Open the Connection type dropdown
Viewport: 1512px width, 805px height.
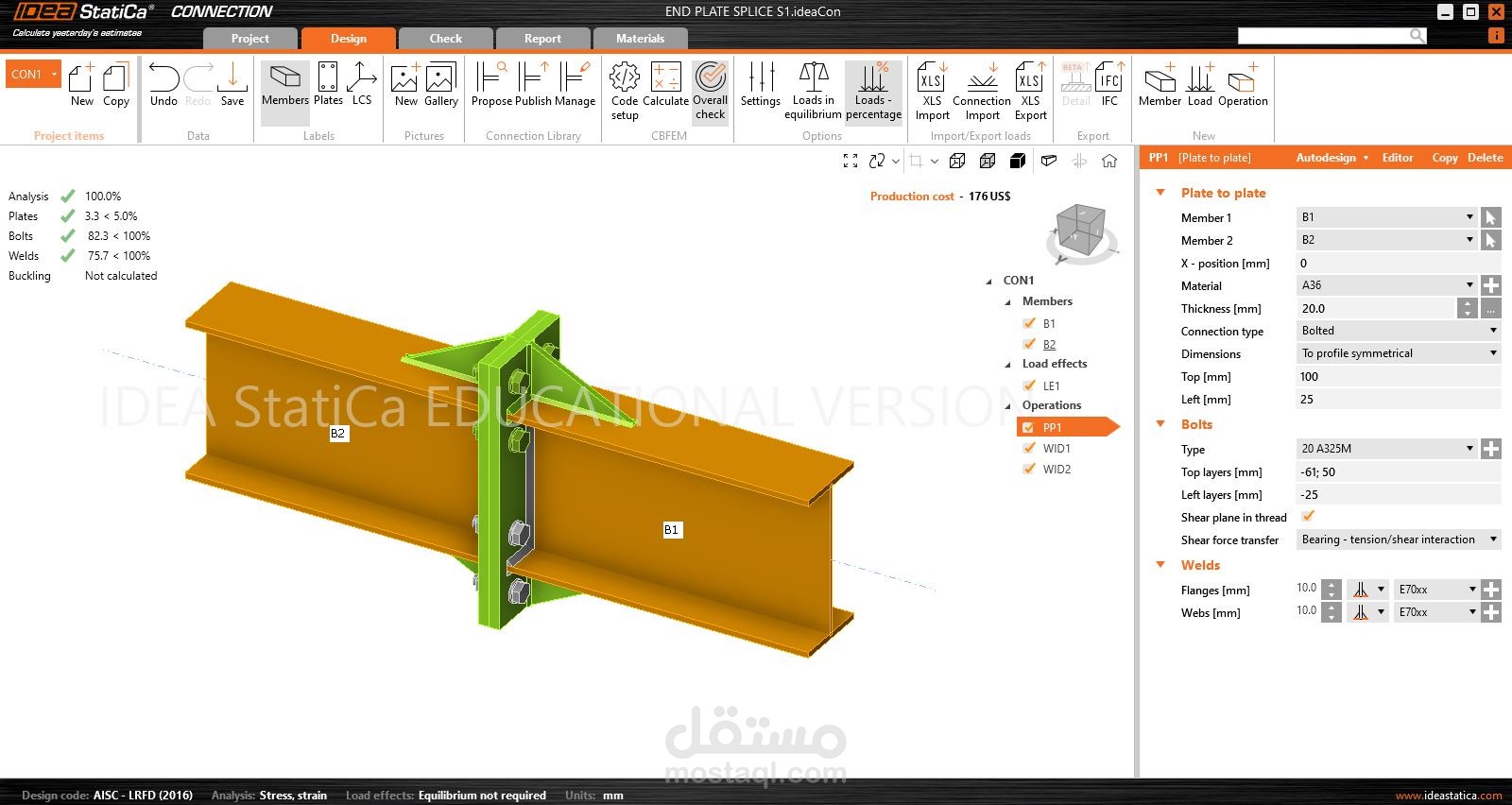click(1399, 331)
